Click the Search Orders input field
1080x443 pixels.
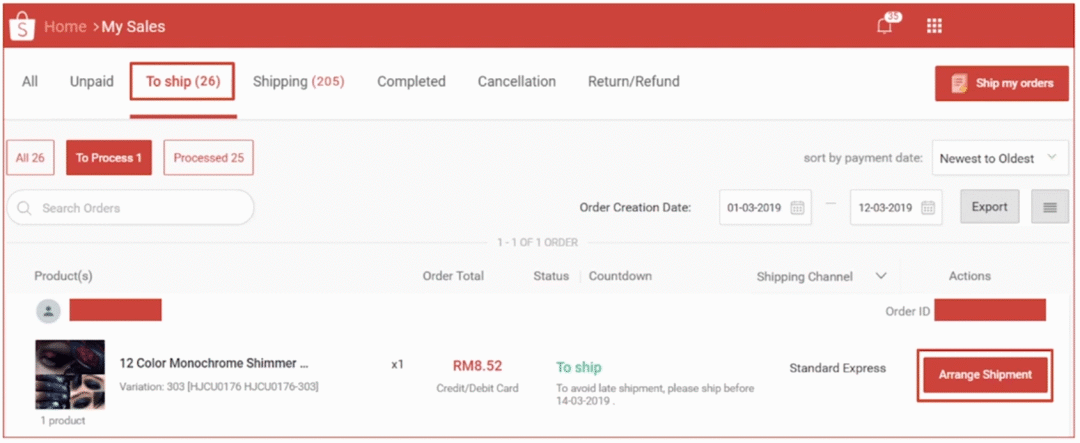[x=140, y=208]
